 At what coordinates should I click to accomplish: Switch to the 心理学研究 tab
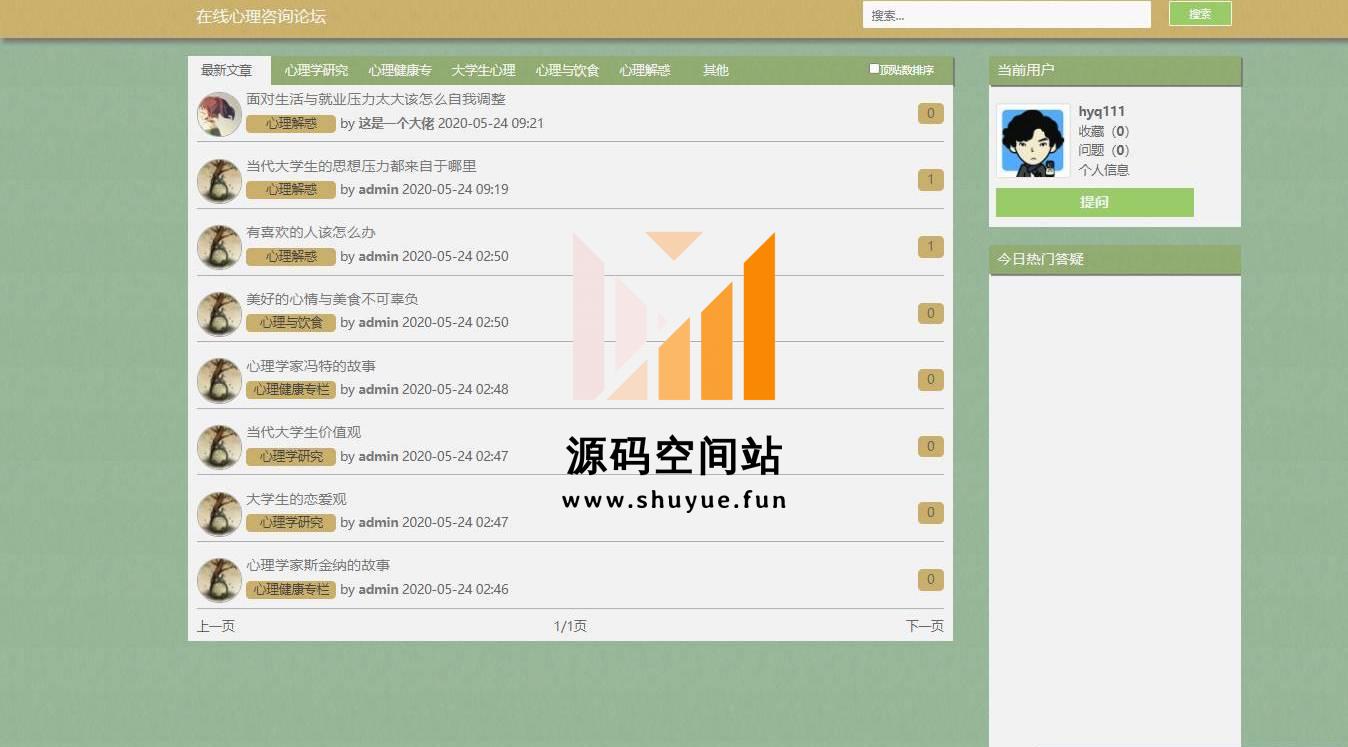(316, 70)
